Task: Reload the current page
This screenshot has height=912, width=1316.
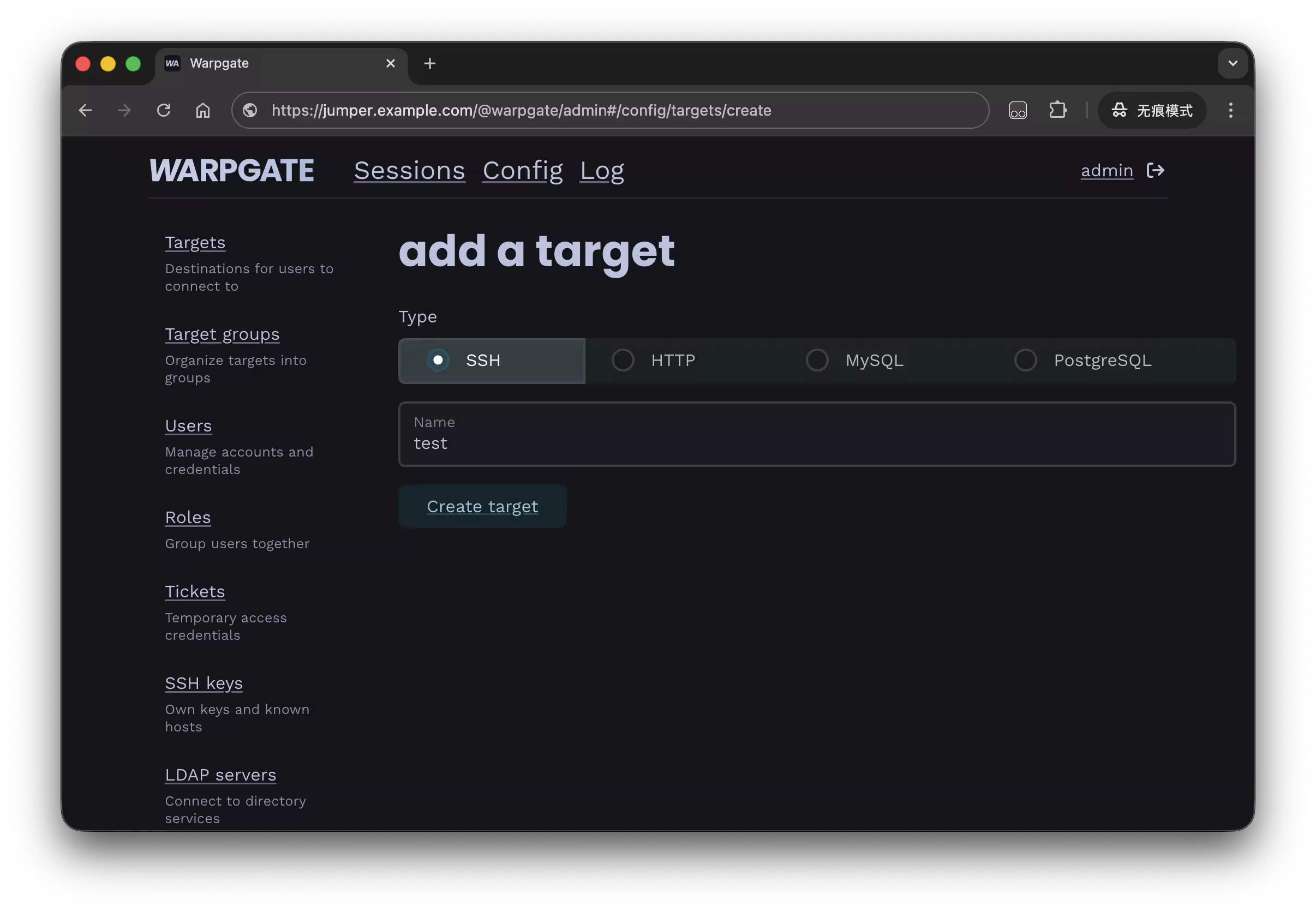Action: point(164,110)
